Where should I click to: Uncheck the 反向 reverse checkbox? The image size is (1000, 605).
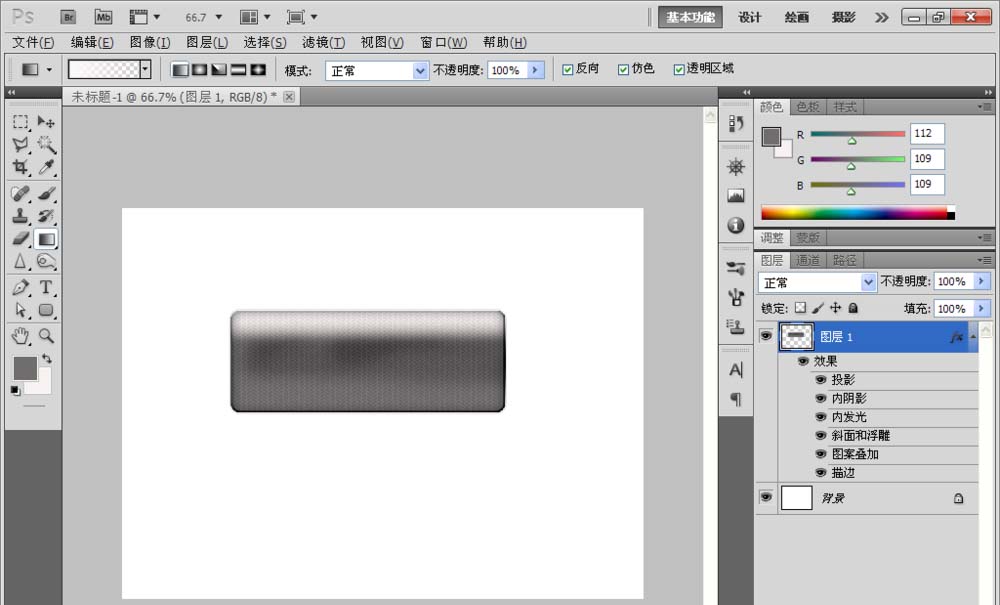(x=568, y=69)
